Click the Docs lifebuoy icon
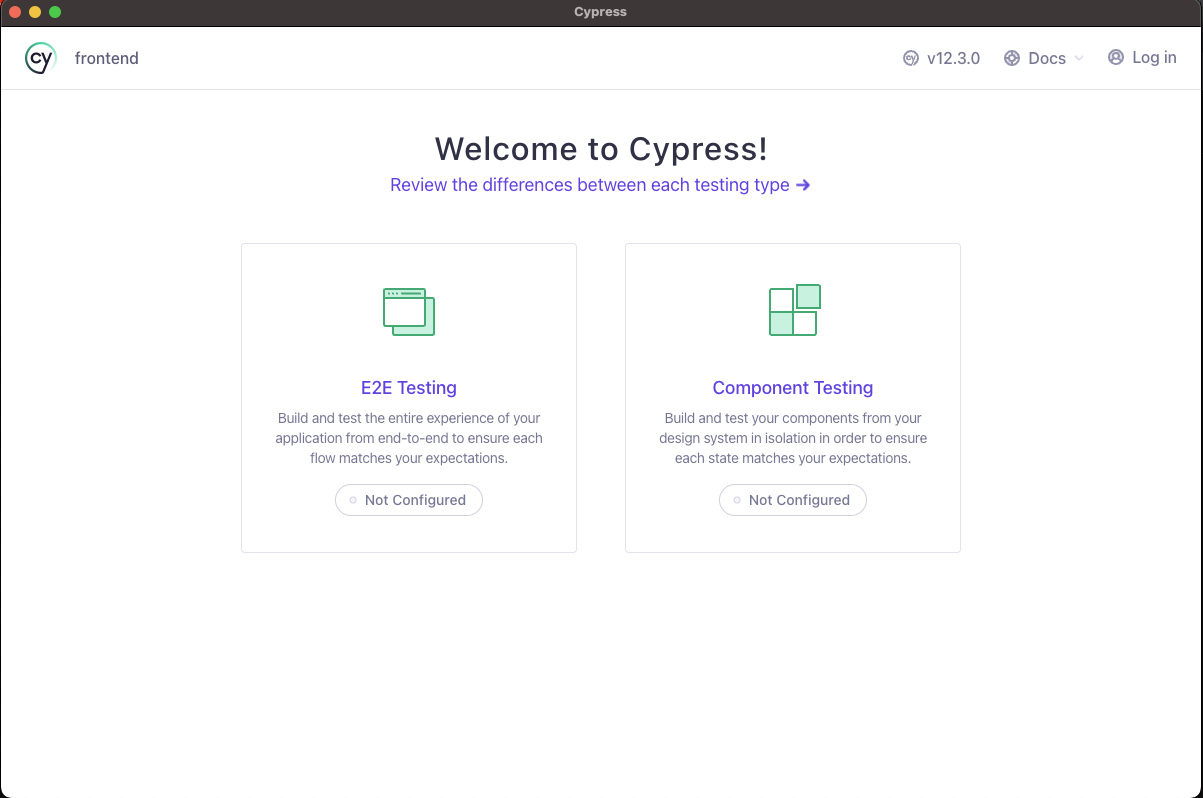The image size is (1203, 798). point(1012,58)
